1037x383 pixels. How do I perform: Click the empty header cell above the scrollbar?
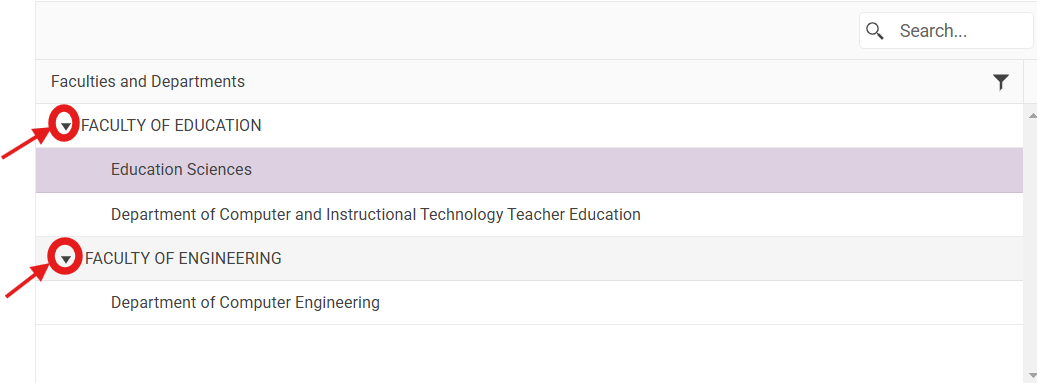coord(1030,81)
